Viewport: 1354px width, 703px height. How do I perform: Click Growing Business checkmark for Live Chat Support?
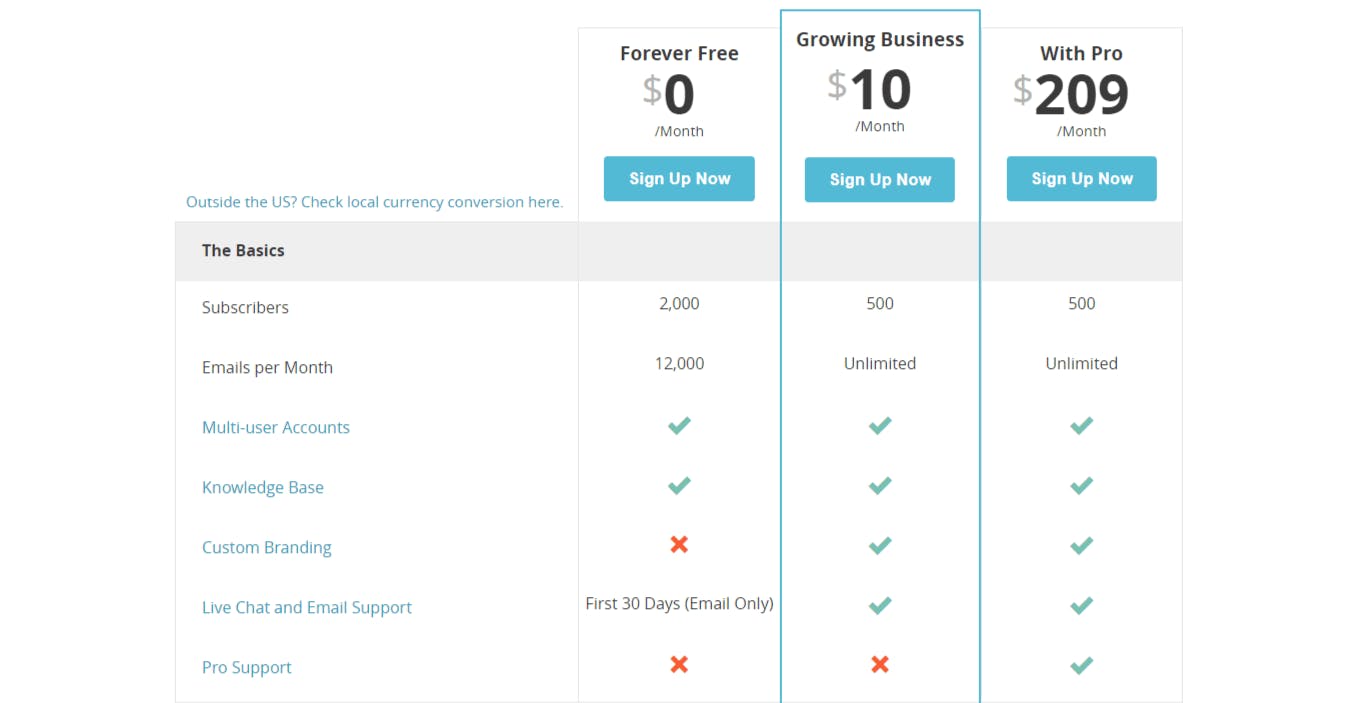point(880,606)
